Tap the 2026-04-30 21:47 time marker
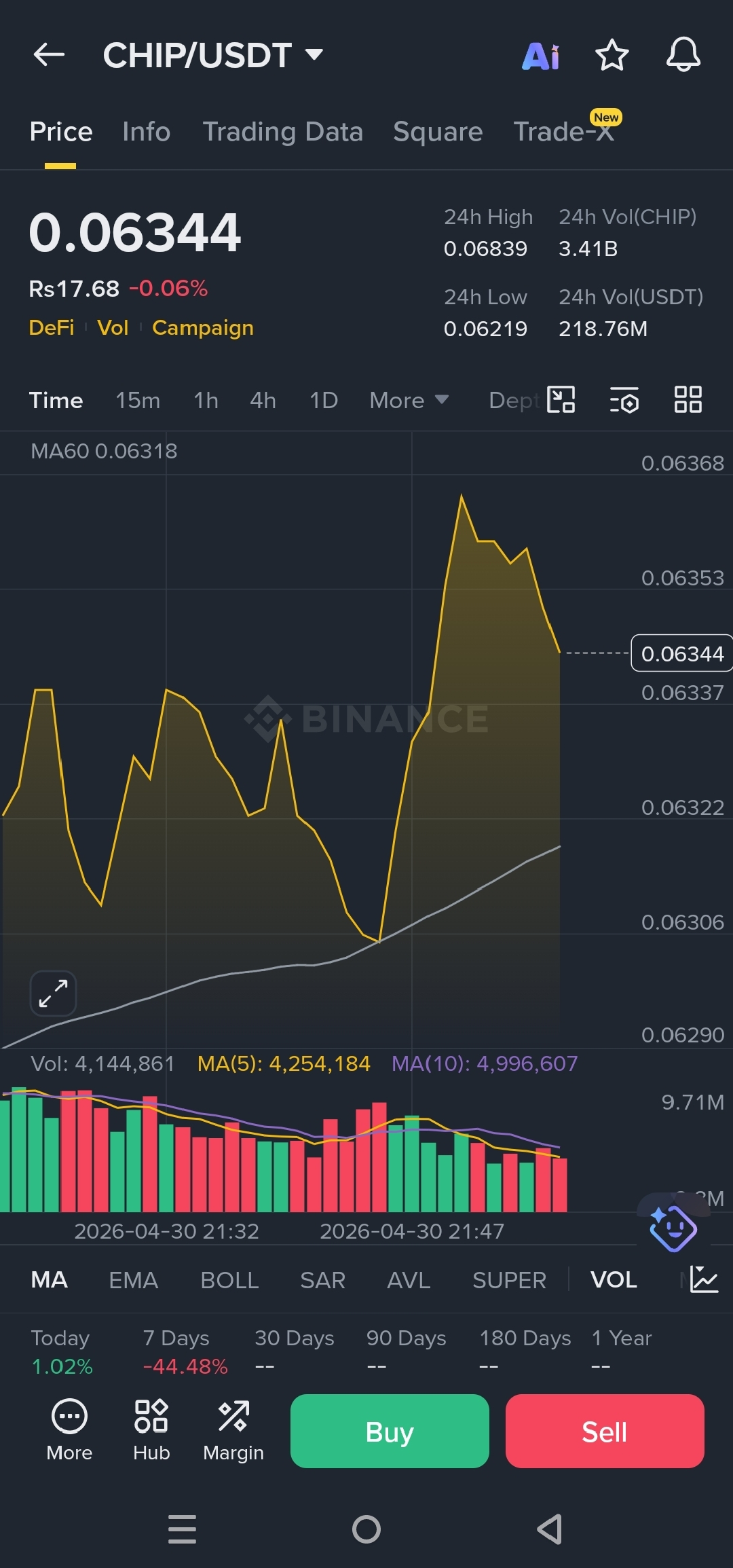The image size is (733, 1568). click(x=412, y=1231)
